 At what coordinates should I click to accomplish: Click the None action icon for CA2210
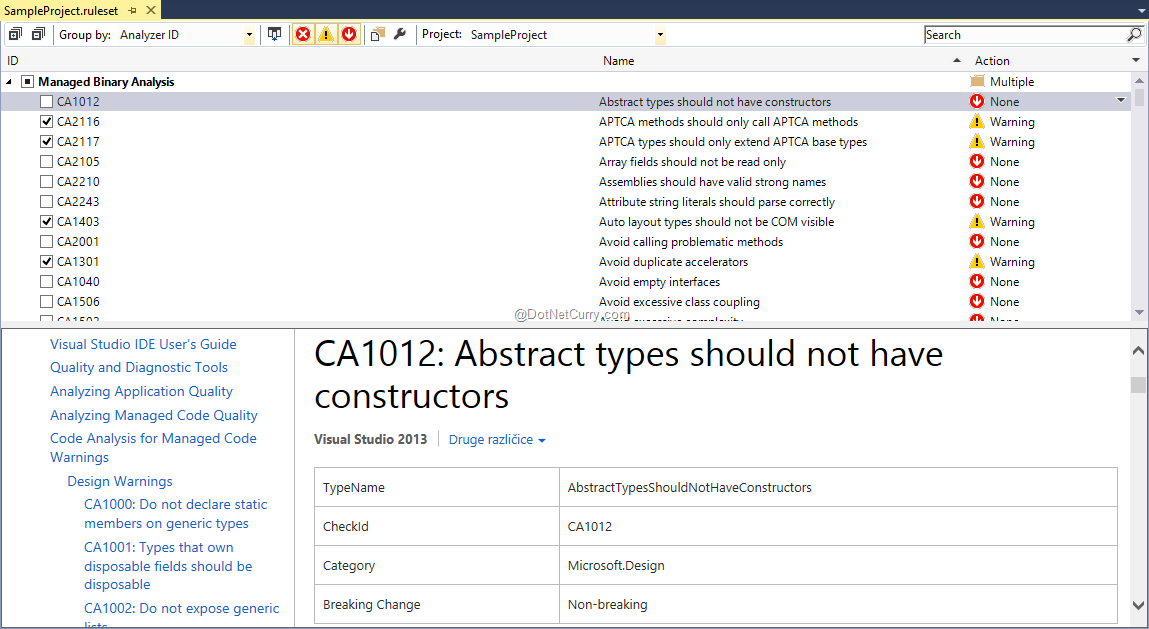click(x=977, y=181)
